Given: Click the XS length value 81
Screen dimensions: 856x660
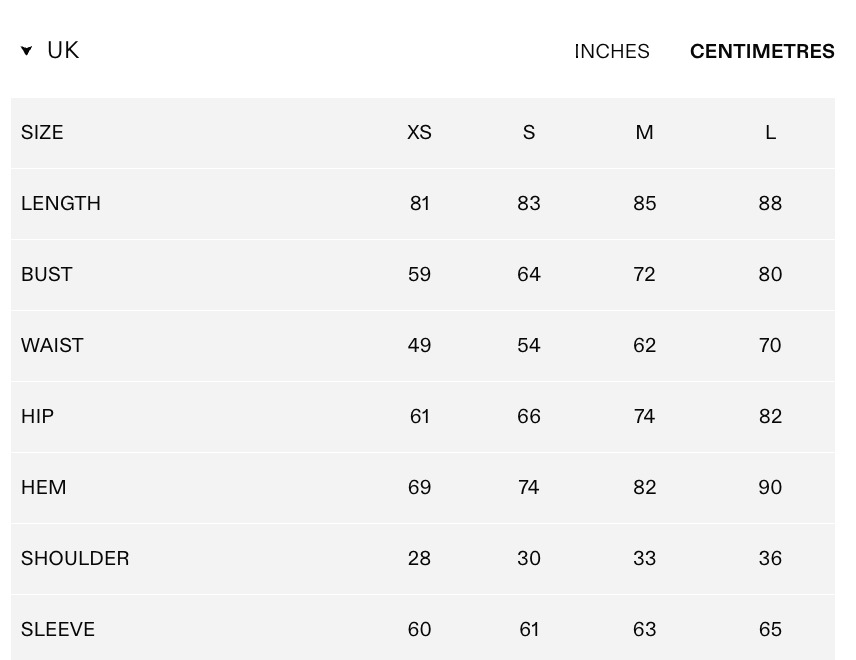Looking at the screenshot, I should (419, 203).
